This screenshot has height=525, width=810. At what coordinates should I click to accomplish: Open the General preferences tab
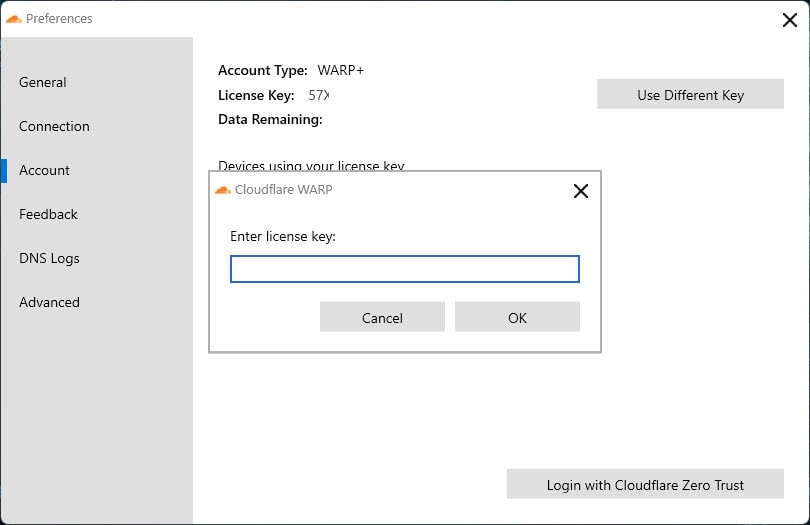[43, 82]
